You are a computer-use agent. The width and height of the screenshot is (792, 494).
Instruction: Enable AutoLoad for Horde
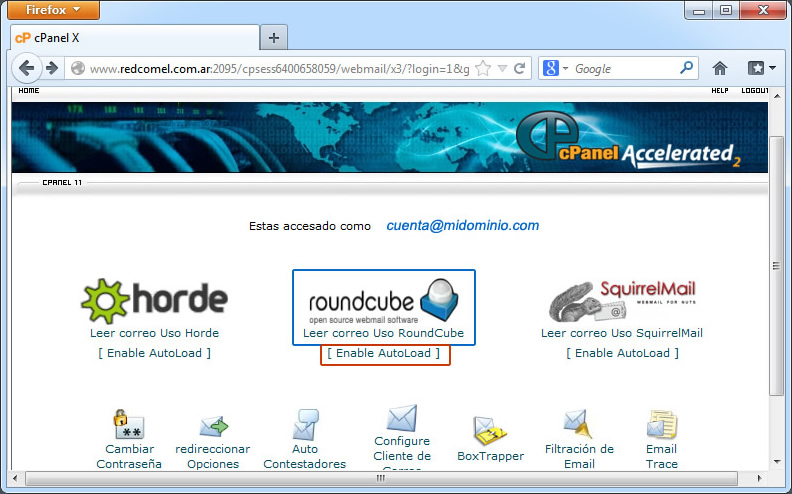pyautogui.click(x=154, y=353)
